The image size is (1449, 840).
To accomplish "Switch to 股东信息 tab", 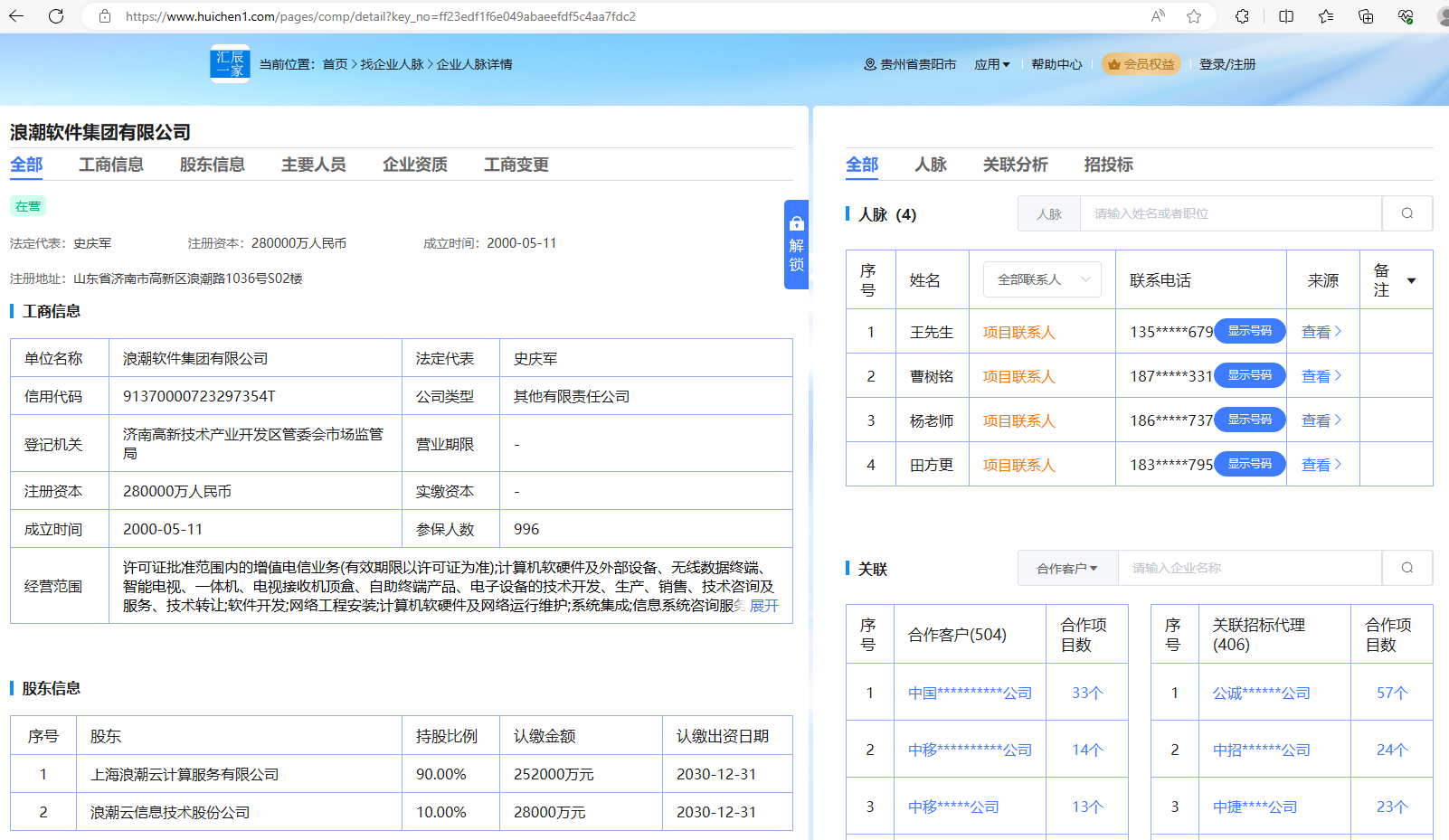I will point(213,165).
